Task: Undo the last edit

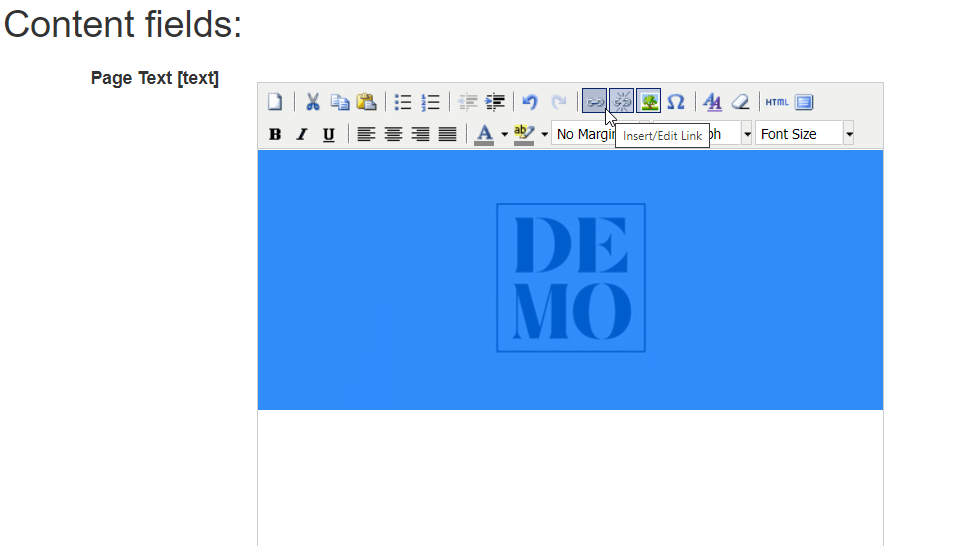Action: click(x=530, y=101)
